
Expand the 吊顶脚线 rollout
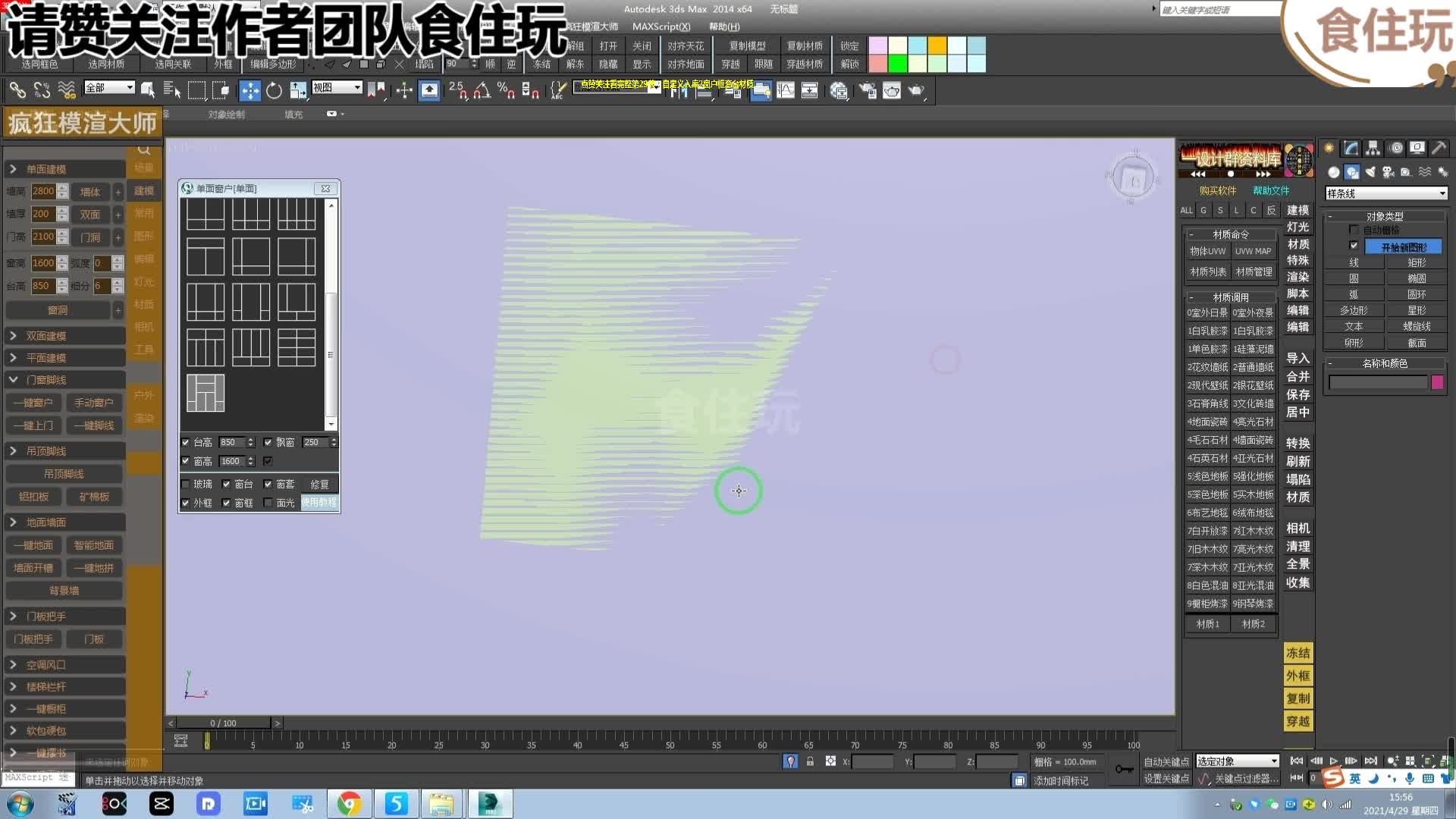coord(64,451)
